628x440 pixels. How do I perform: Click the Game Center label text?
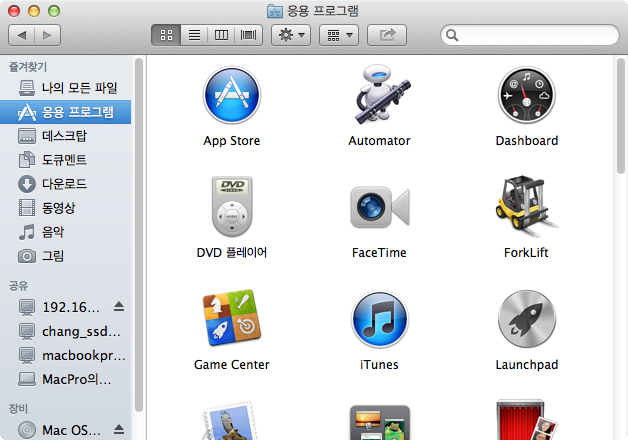[x=231, y=365]
